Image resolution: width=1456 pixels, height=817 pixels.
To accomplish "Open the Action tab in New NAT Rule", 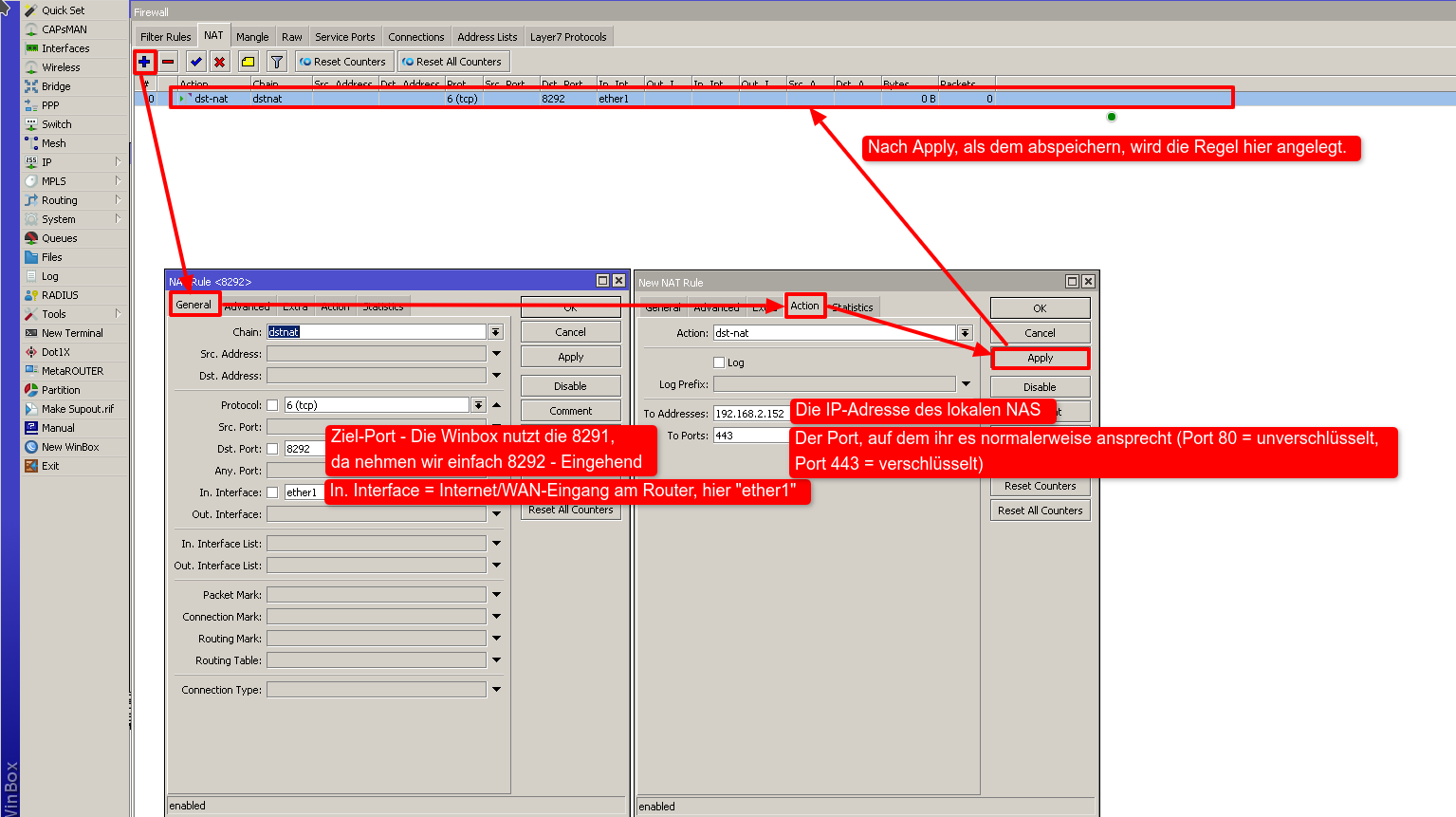I will [x=804, y=306].
